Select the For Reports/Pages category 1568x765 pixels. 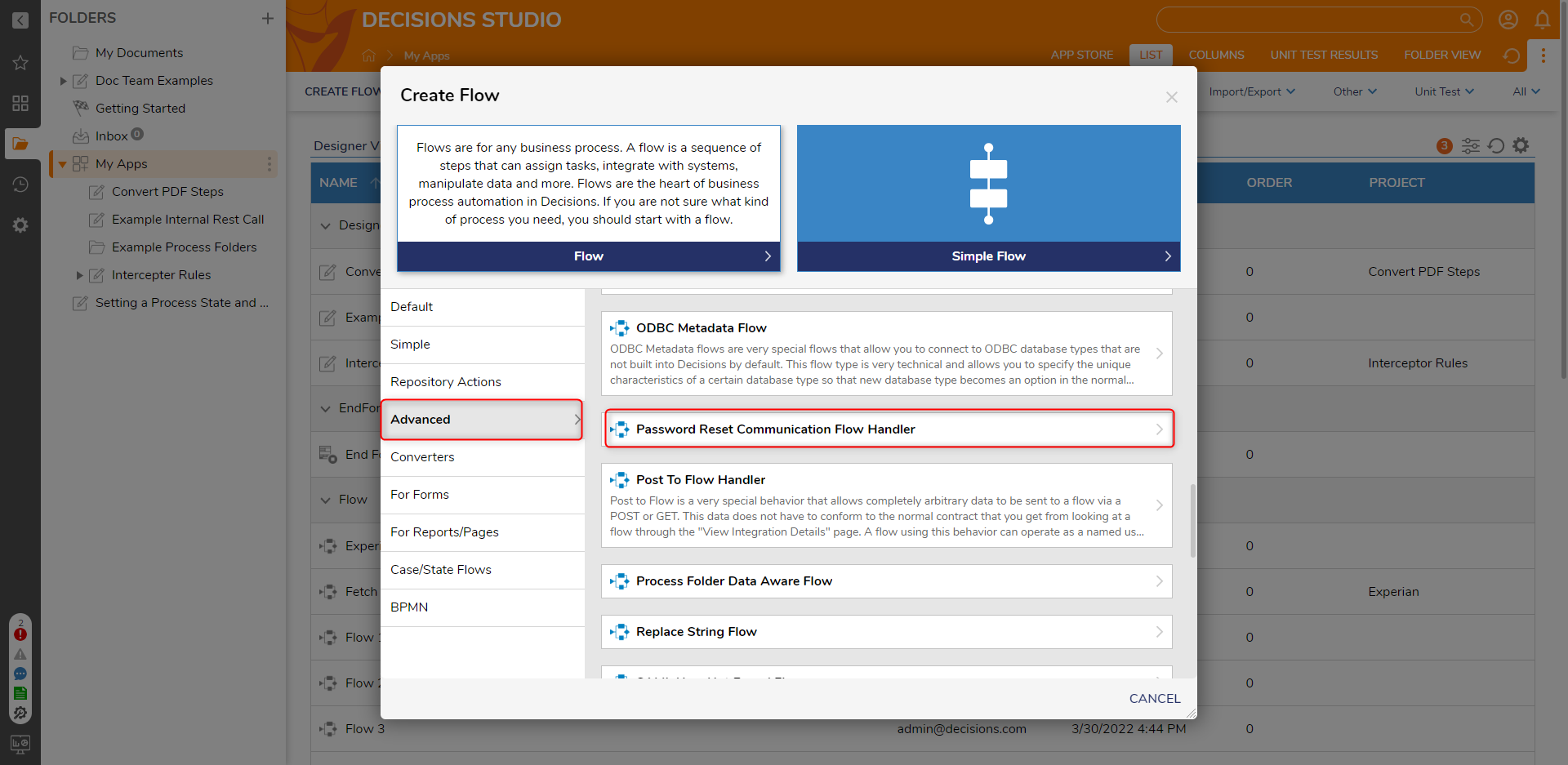click(482, 532)
